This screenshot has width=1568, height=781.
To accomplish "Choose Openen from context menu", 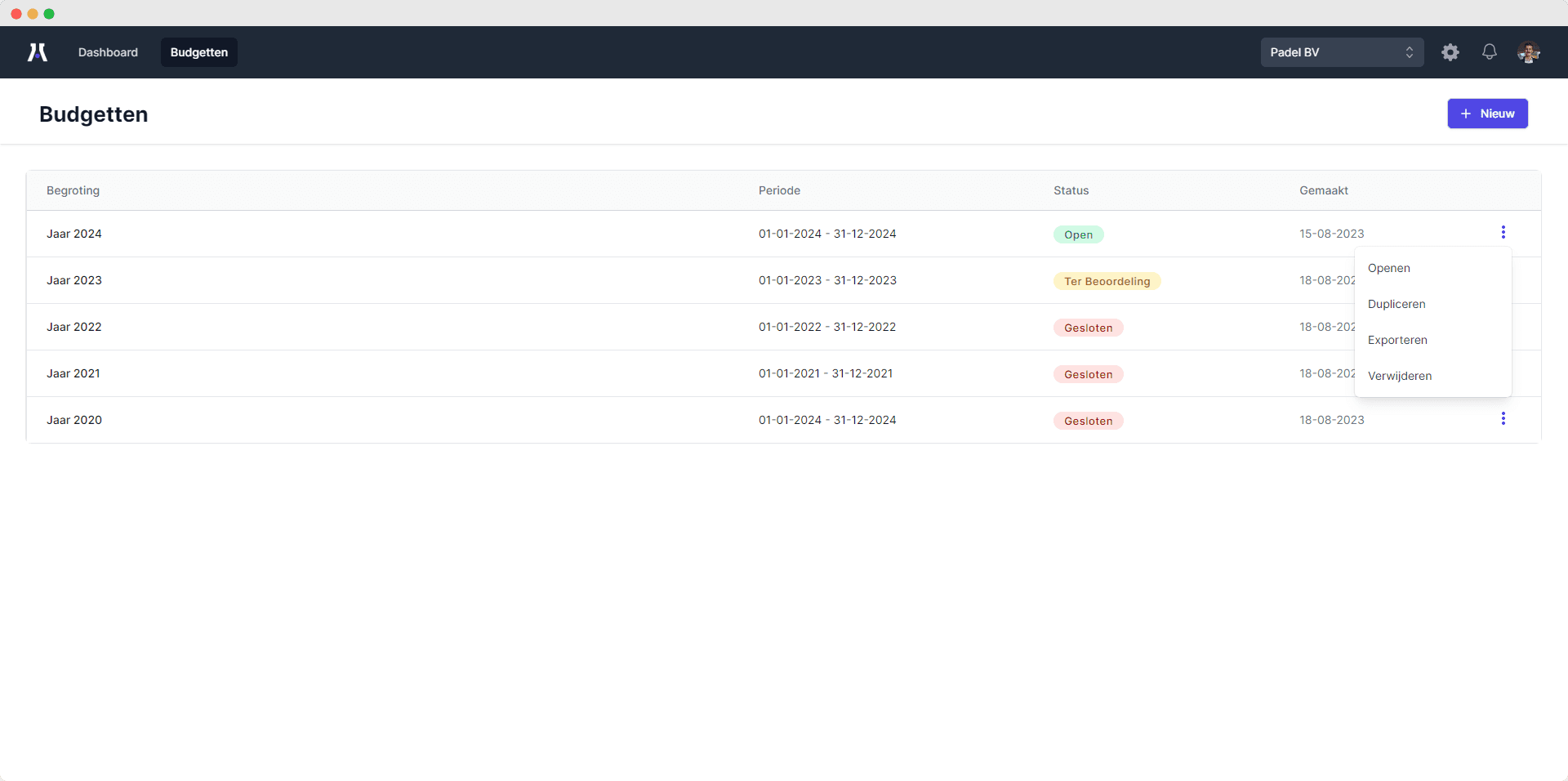I will click(1388, 268).
